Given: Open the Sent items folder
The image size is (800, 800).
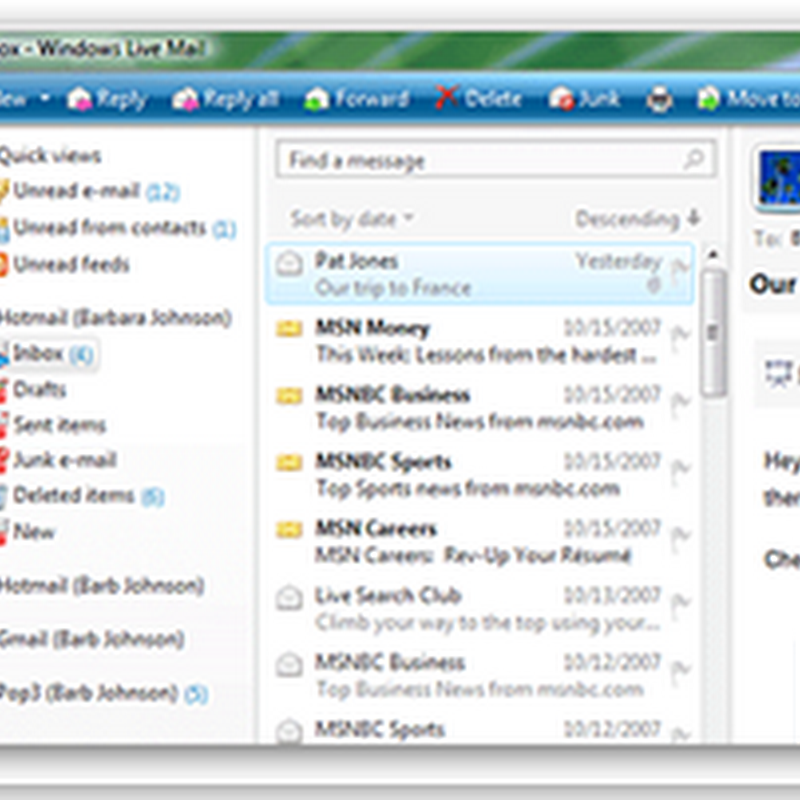Looking at the screenshot, I should (x=53, y=425).
